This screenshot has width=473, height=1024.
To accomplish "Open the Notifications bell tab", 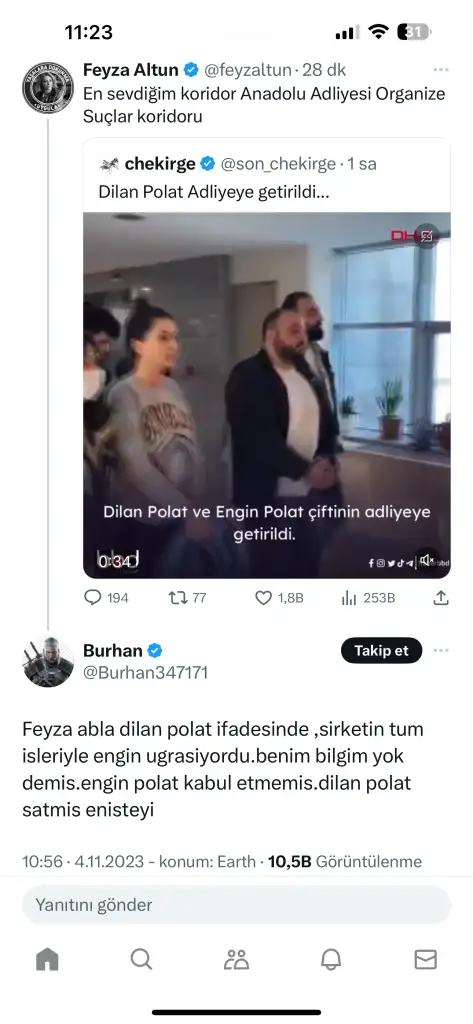I will pyautogui.click(x=331, y=959).
